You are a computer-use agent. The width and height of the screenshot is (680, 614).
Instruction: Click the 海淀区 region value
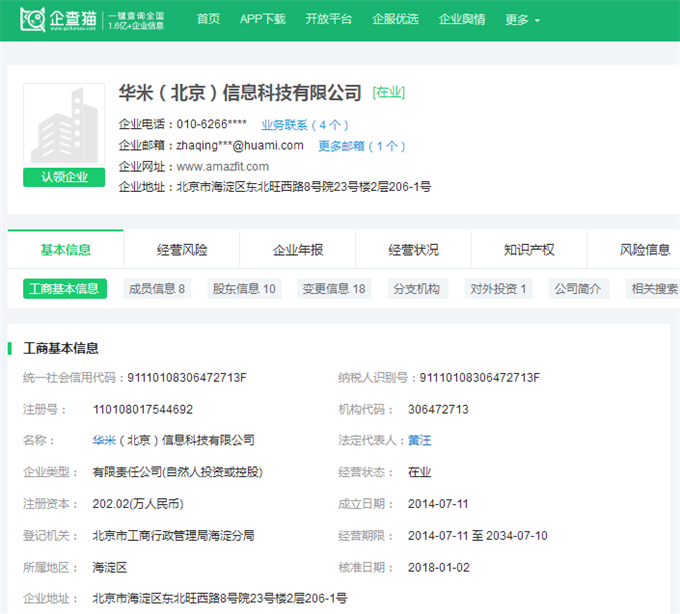(110, 568)
